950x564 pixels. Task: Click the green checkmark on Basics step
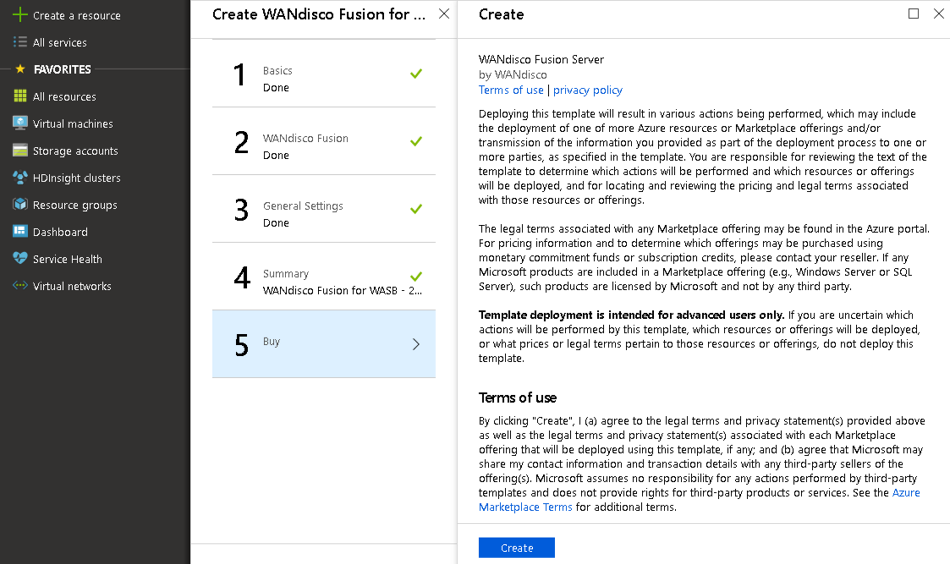click(x=416, y=74)
